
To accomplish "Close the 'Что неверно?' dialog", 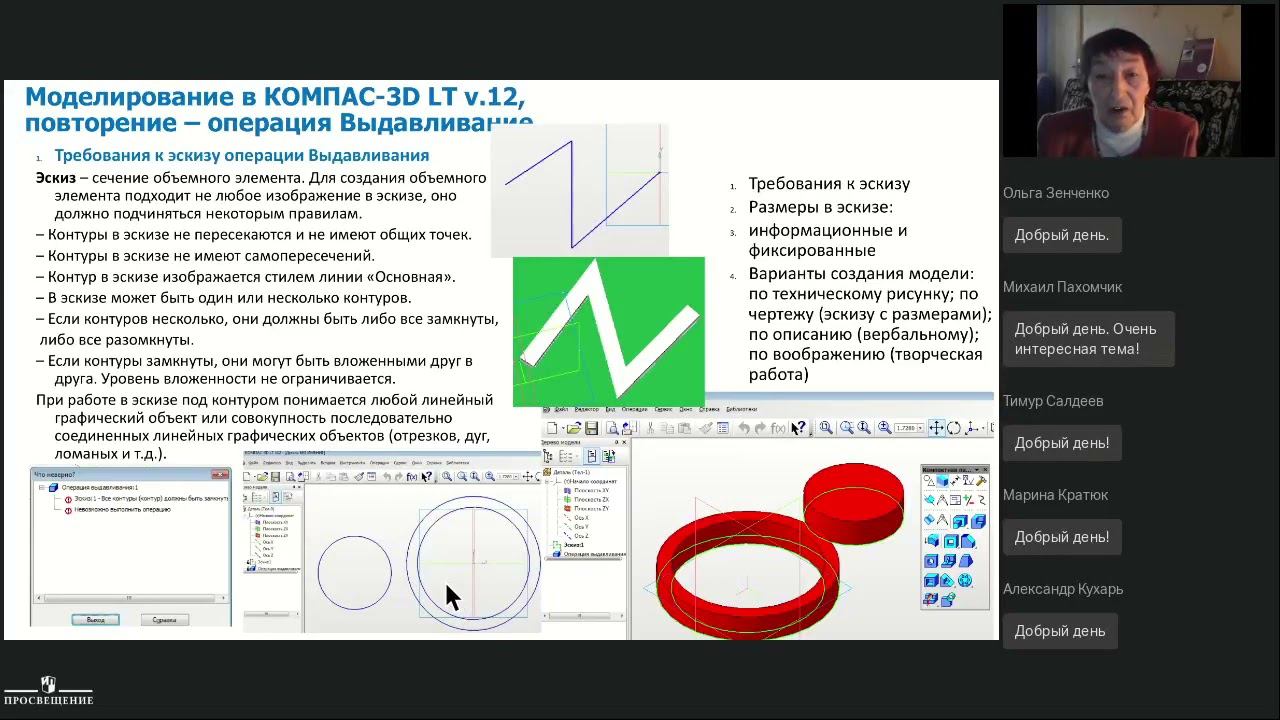I will point(222,474).
